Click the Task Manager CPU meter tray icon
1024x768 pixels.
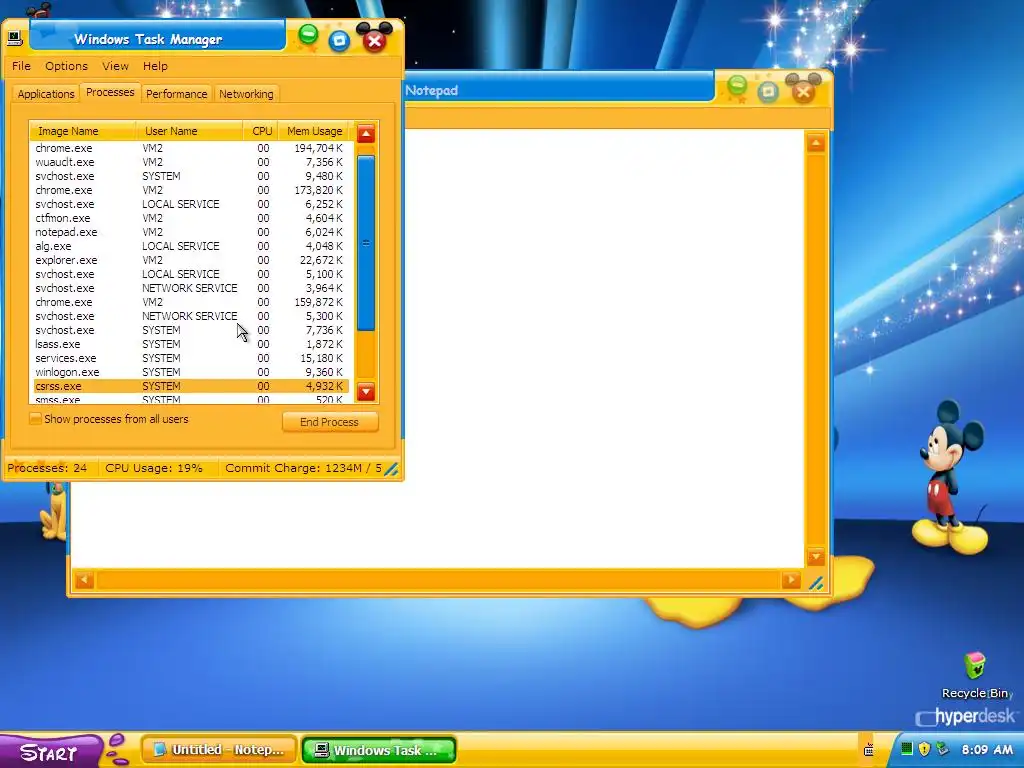906,749
